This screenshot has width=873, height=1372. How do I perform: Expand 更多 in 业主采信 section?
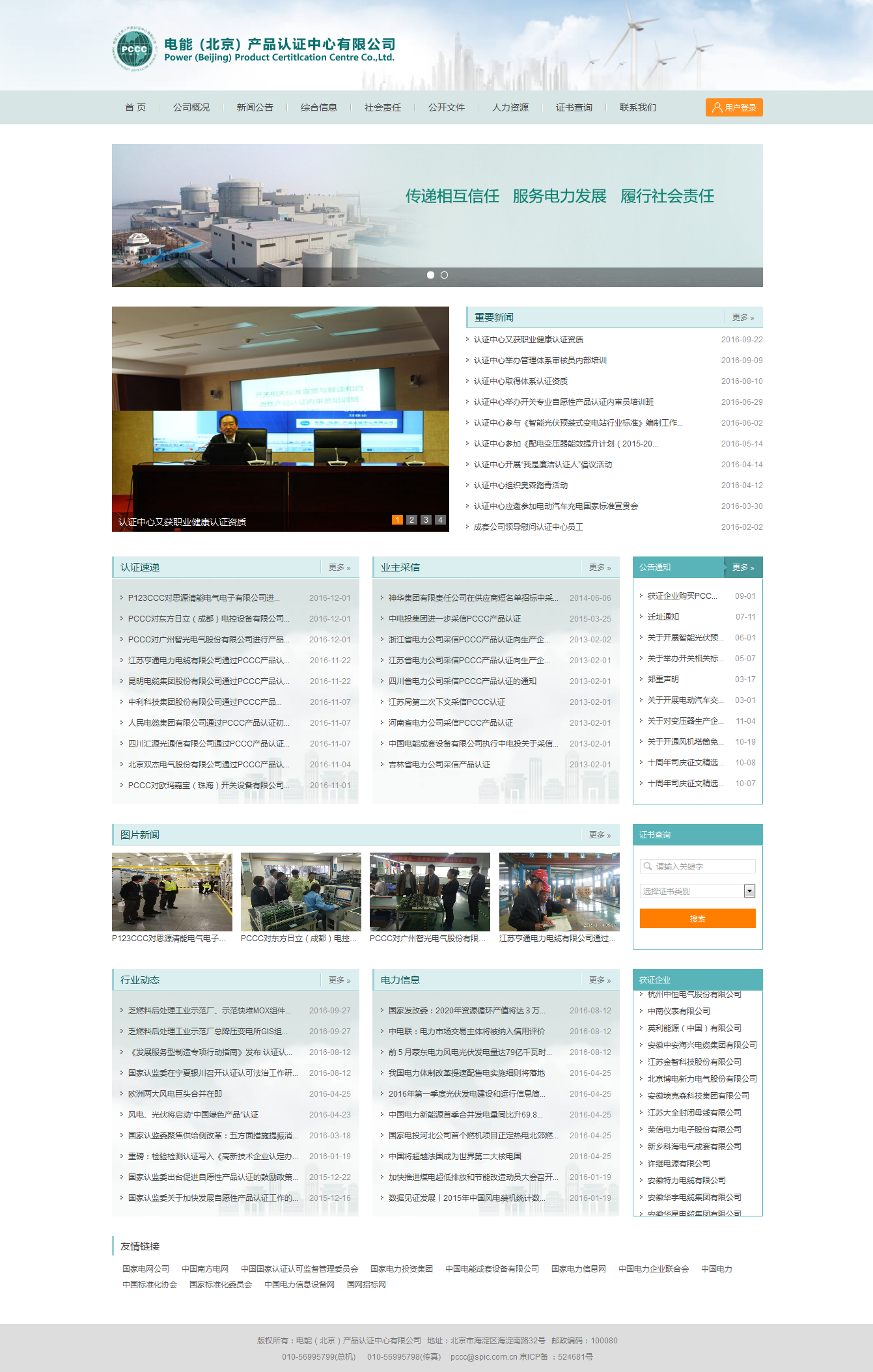(600, 568)
